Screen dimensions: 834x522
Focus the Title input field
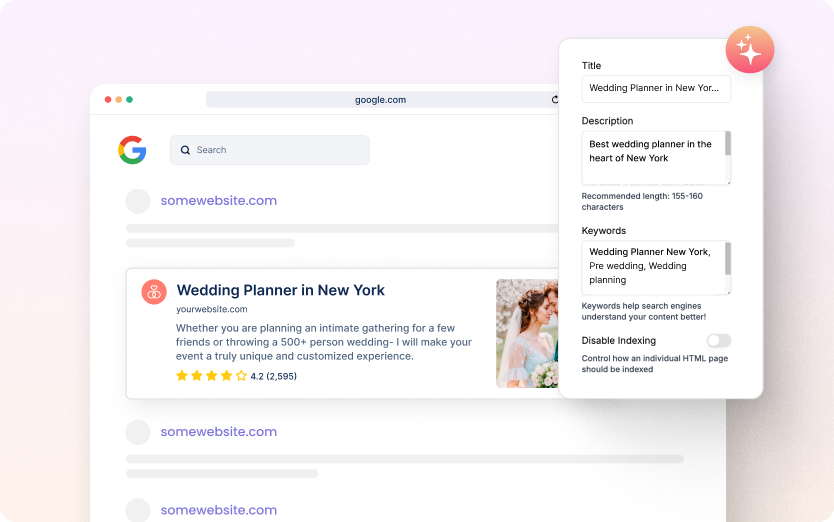(655, 88)
